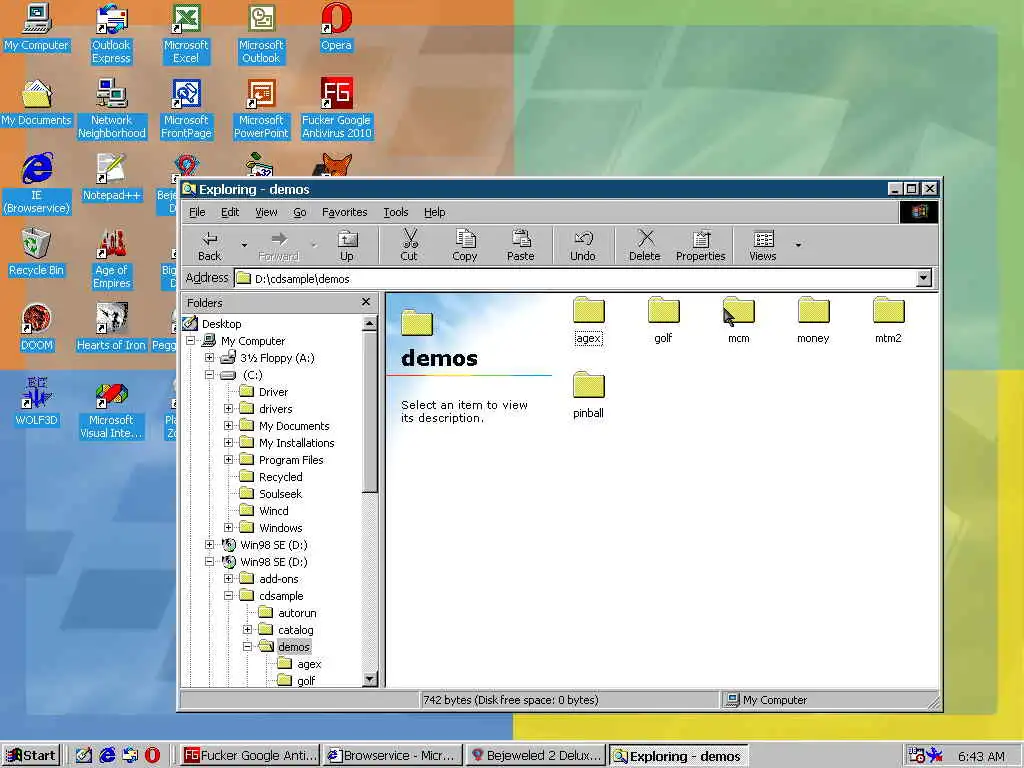Click into the Address path field
This screenshot has height=768, width=1024.
(x=575, y=279)
